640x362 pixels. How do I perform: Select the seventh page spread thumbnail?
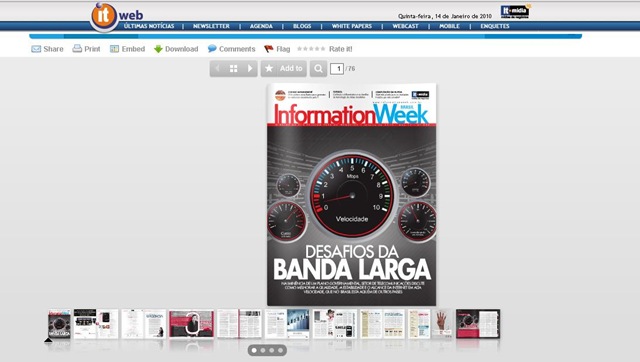click(x=335, y=324)
